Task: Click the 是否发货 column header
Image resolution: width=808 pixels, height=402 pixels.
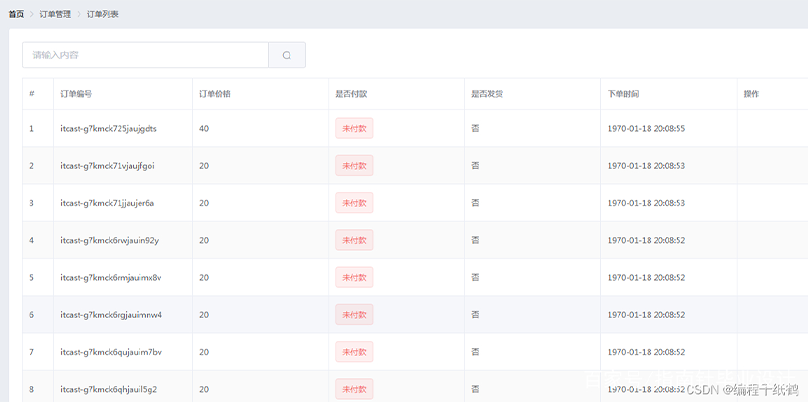Action: tap(487, 94)
